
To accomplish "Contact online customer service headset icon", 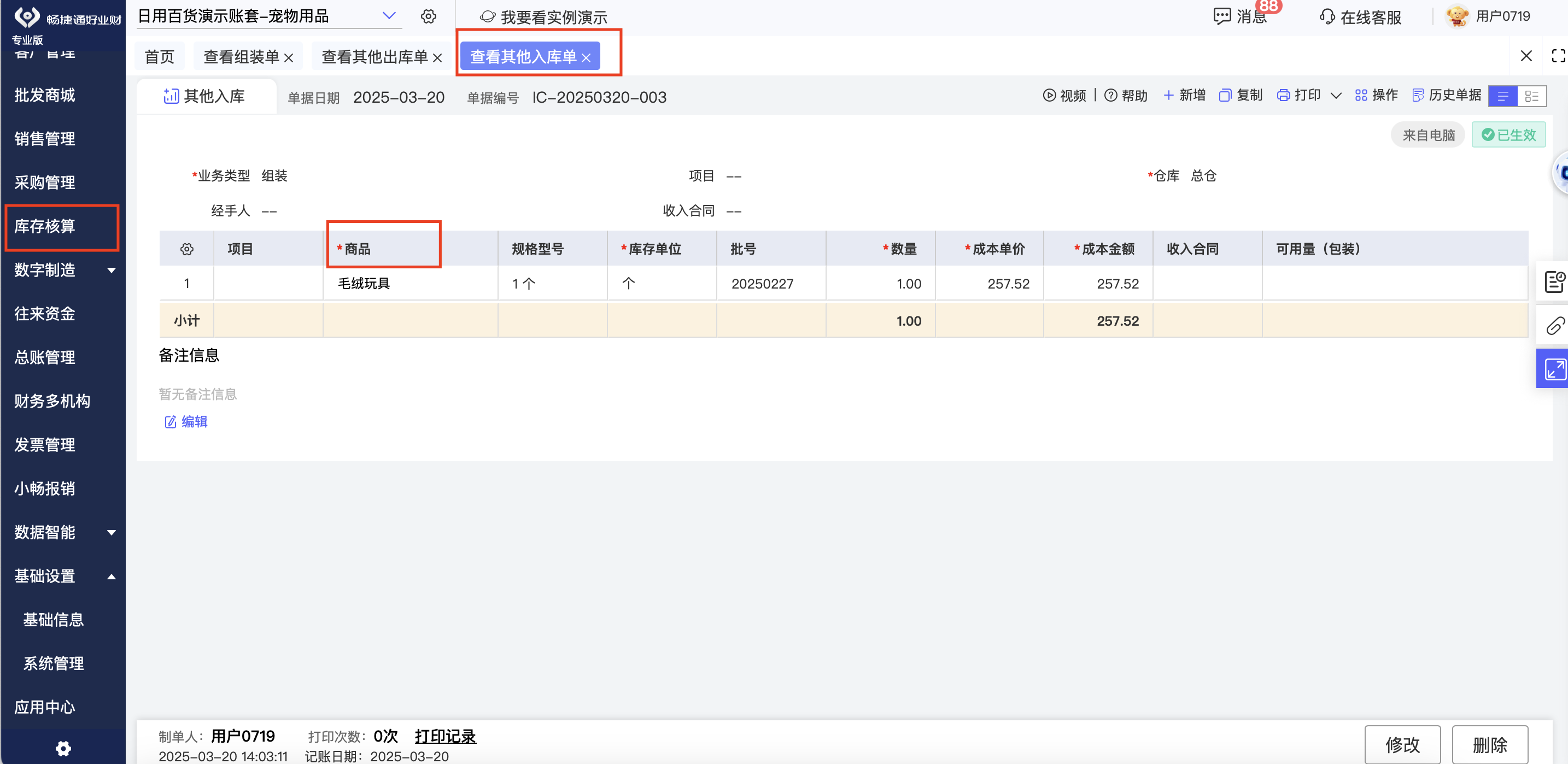I will point(1327,16).
